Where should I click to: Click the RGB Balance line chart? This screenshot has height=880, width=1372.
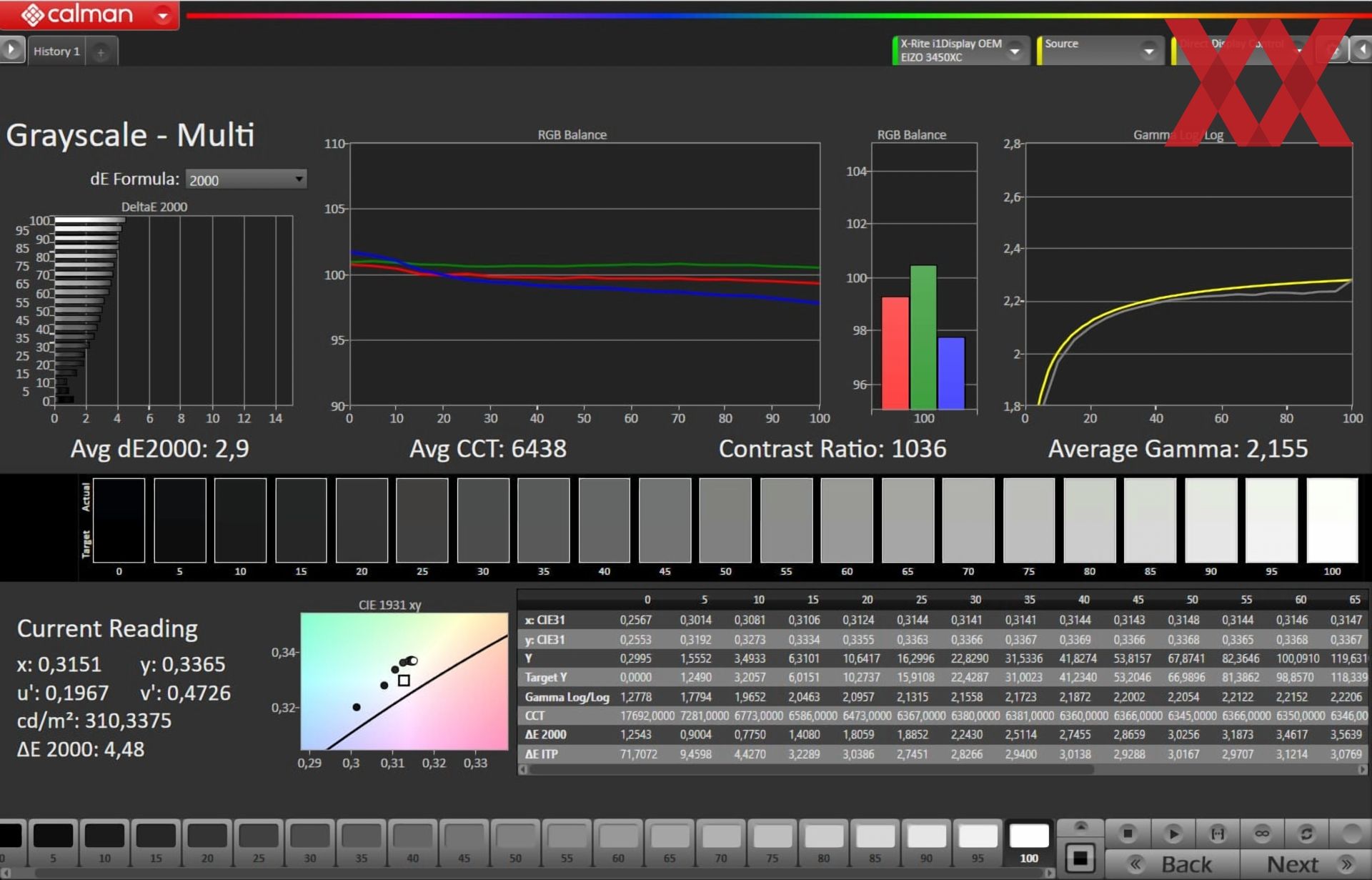click(585, 275)
